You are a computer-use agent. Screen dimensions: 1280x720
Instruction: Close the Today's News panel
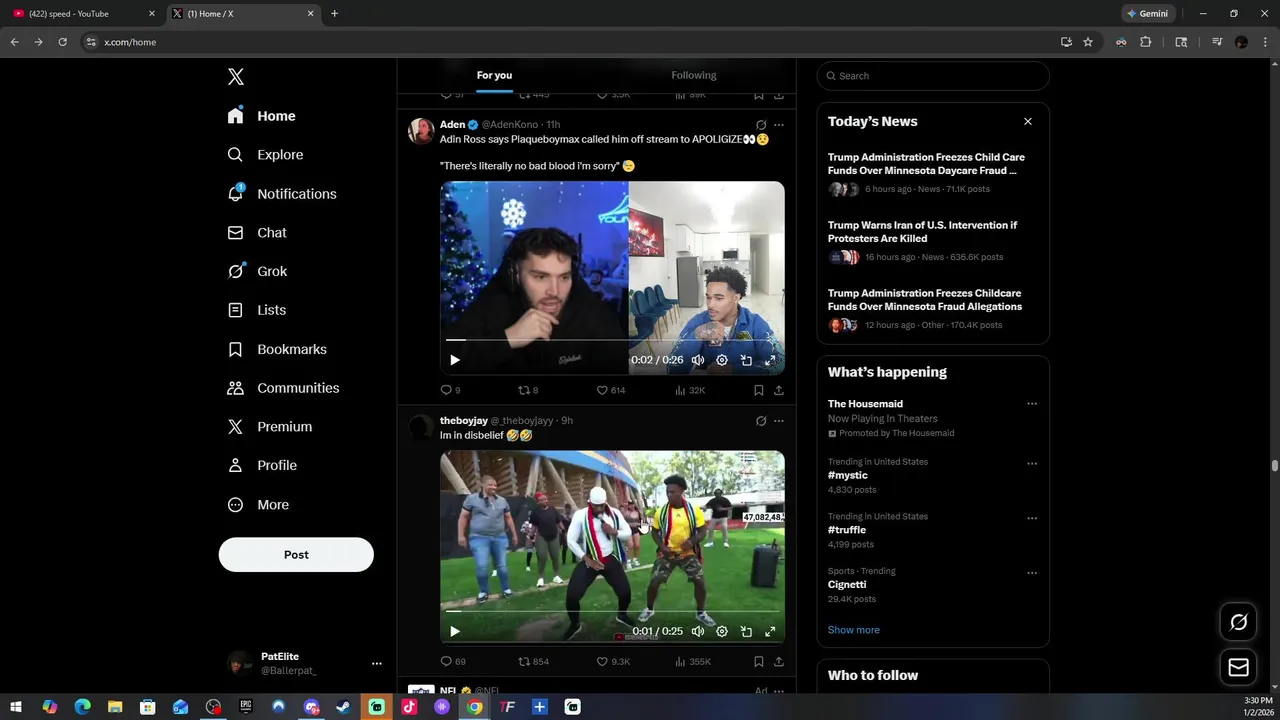[1028, 121]
